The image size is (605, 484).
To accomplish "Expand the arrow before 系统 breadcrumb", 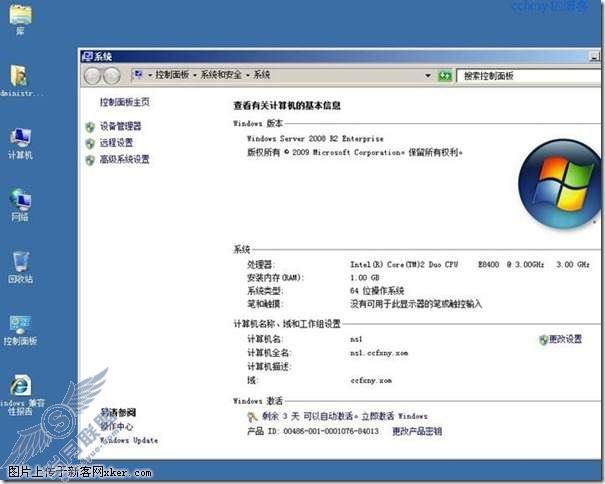I will click(248, 75).
